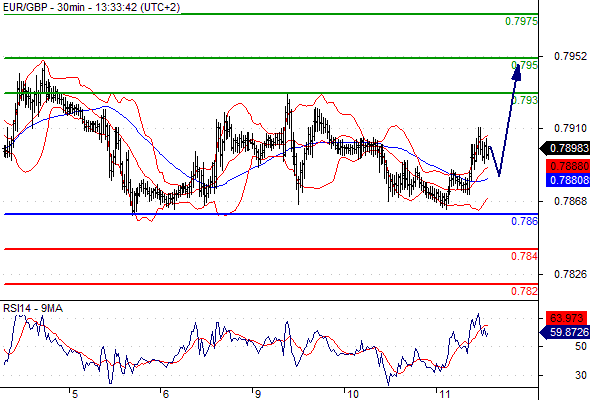The image size is (590, 400).
Task: Select the RSI axis level 50
Action: pyautogui.click(x=581, y=346)
